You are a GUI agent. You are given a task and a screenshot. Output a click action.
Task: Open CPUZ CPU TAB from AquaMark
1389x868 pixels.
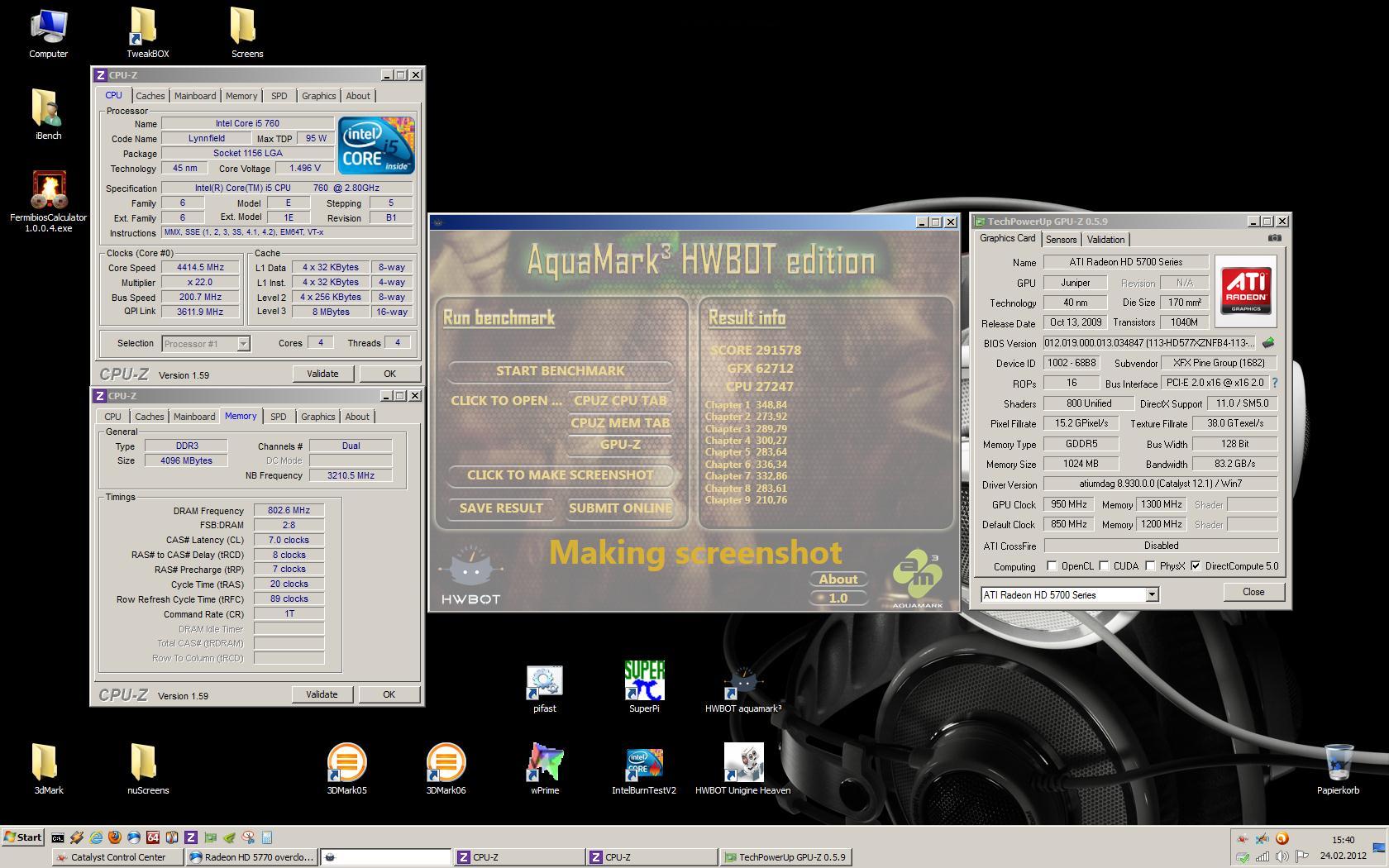(620, 400)
